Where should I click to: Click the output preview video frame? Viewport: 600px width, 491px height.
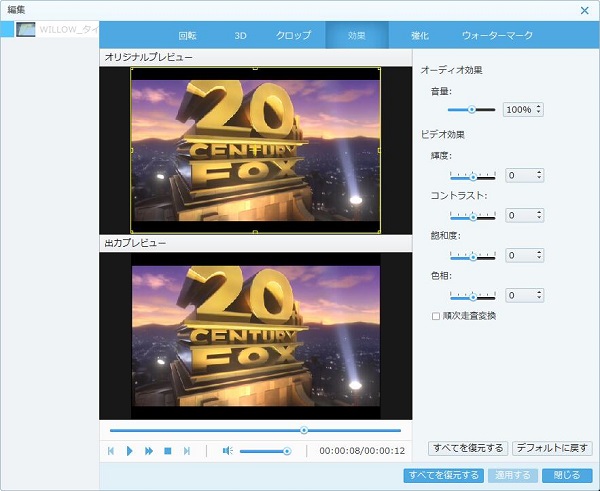pos(256,336)
